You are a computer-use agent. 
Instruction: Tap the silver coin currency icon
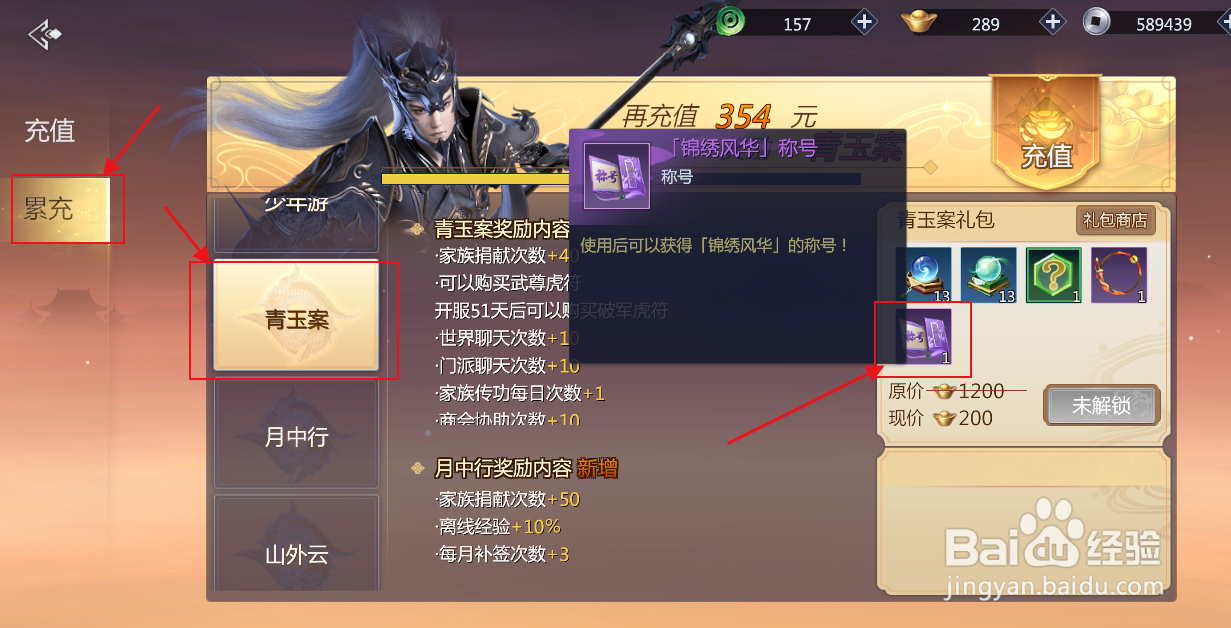point(1098,21)
